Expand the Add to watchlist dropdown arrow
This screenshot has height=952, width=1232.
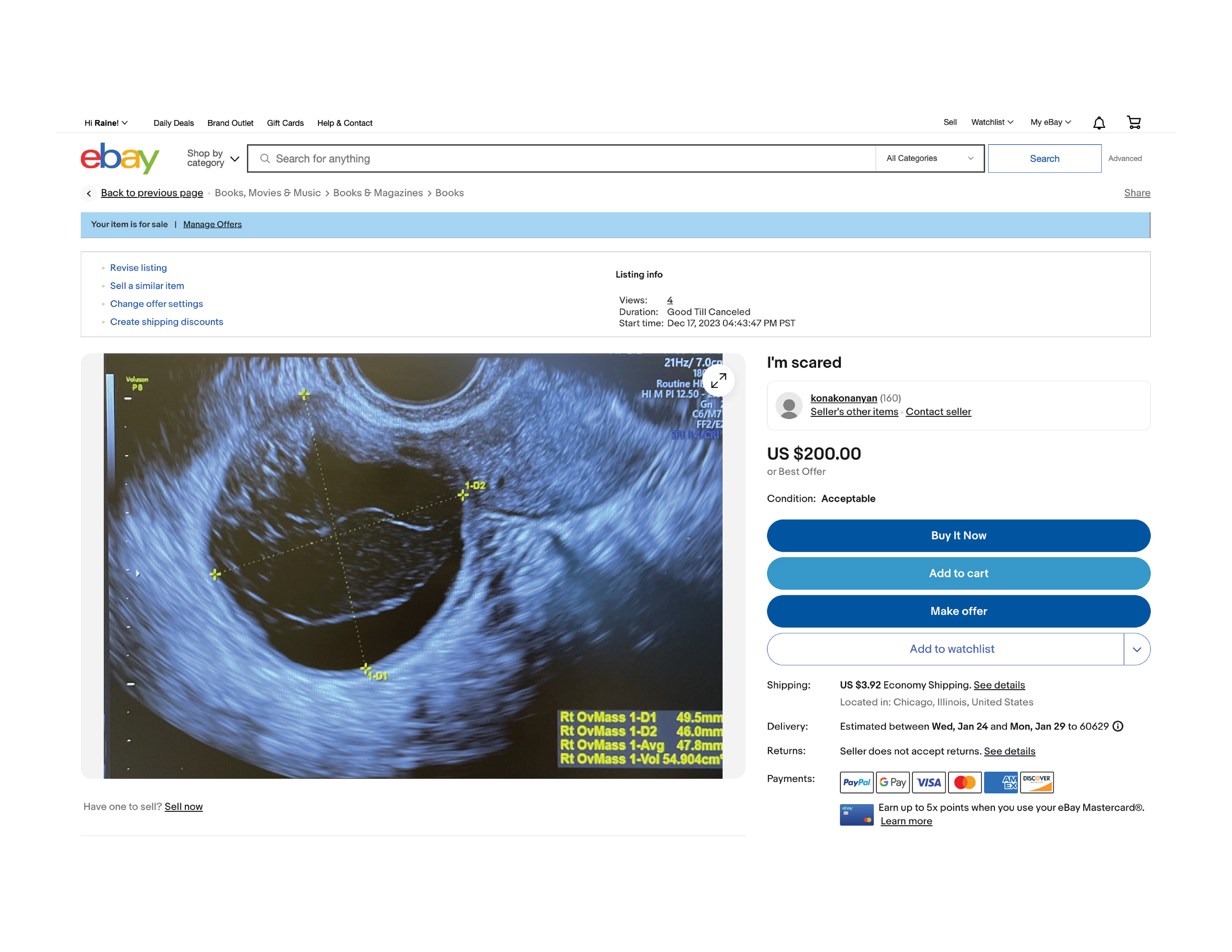coord(1136,649)
